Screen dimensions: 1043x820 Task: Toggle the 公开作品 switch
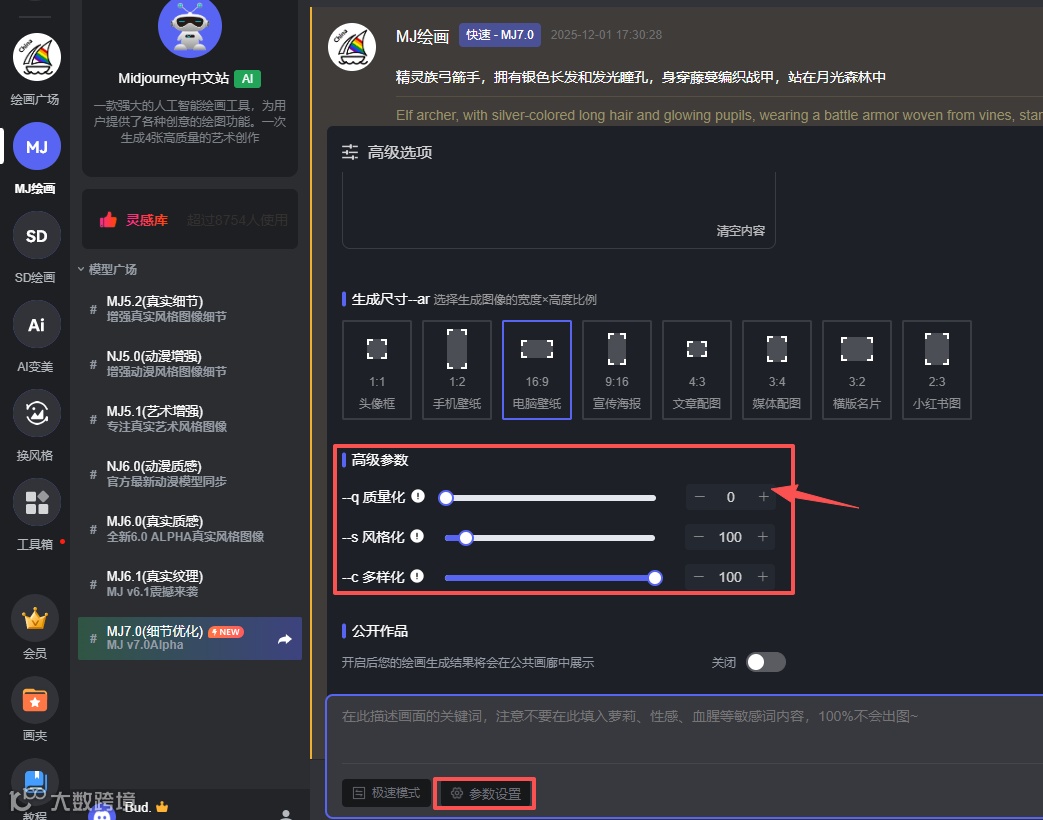(x=766, y=662)
